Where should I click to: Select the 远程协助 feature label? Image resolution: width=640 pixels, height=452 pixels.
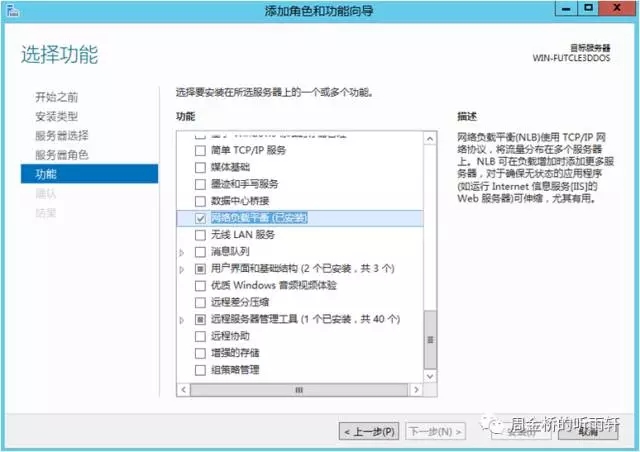230,336
